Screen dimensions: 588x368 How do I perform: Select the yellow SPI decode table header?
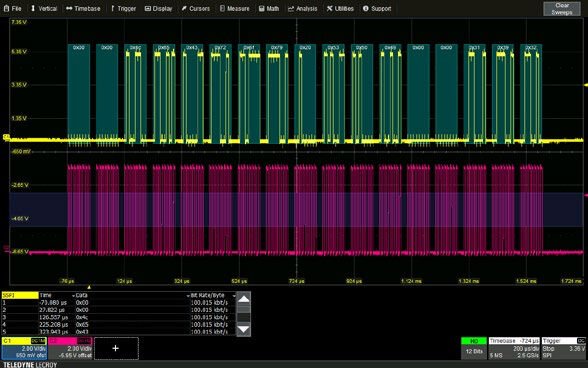tap(20, 295)
